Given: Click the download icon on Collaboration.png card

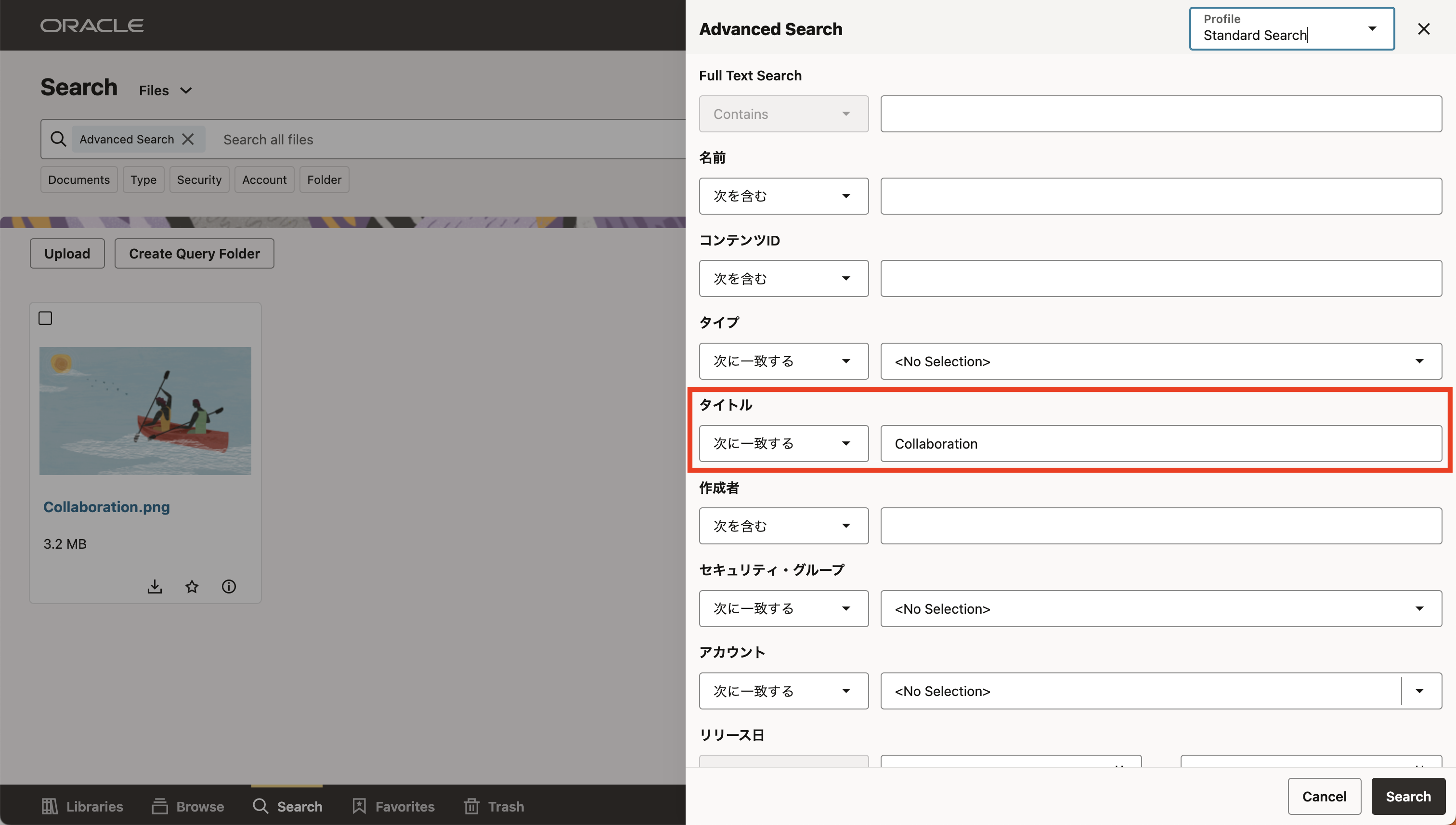Looking at the screenshot, I should pos(155,586).
